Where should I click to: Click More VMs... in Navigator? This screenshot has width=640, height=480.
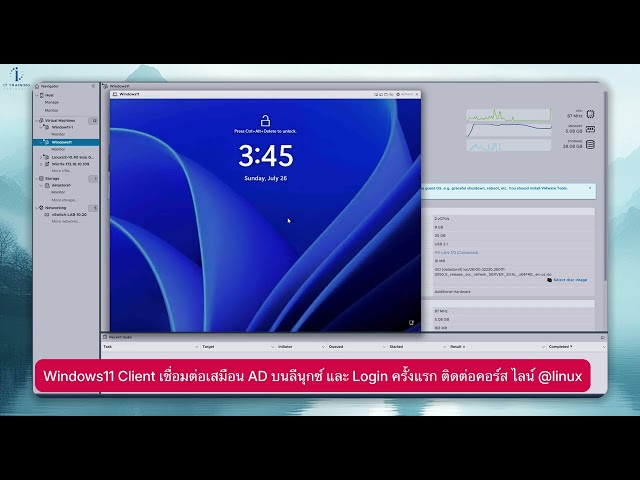click(x=61, y=171)
